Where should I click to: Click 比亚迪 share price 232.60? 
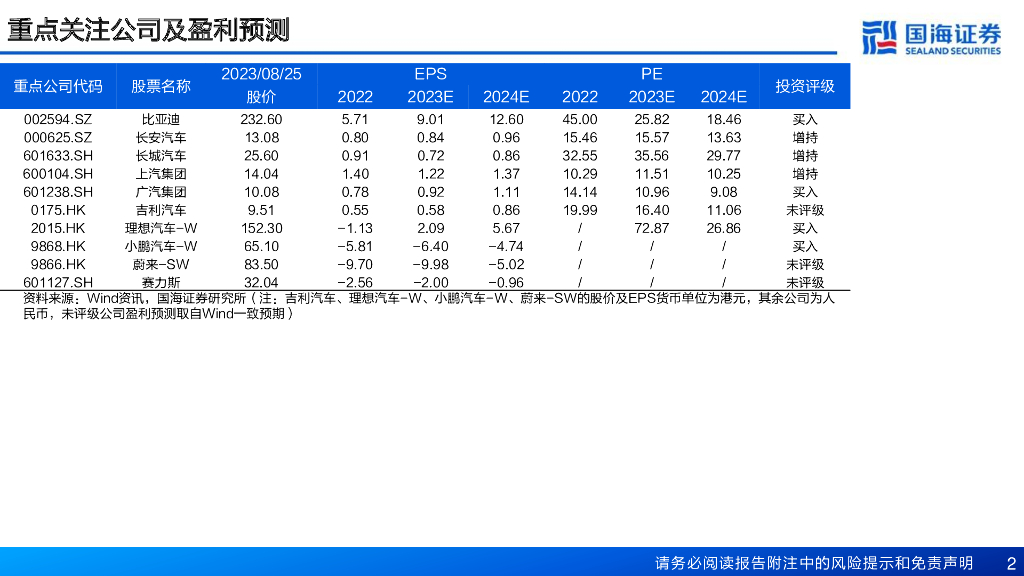(261, 120)
